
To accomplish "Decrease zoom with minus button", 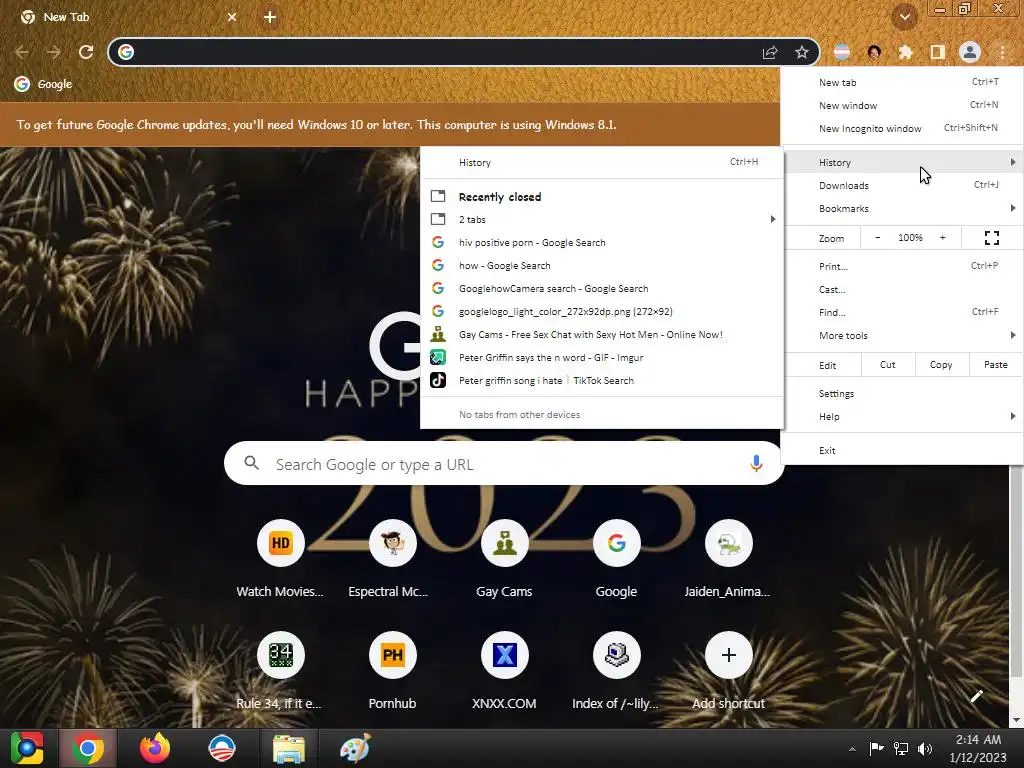I will 878,238.
